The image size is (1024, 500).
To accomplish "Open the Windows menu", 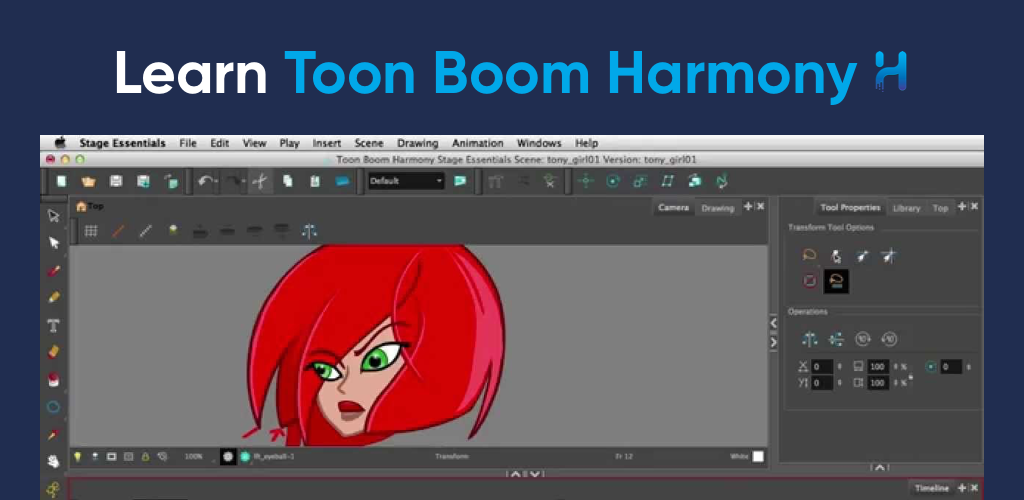I will [x=539, y=143].
